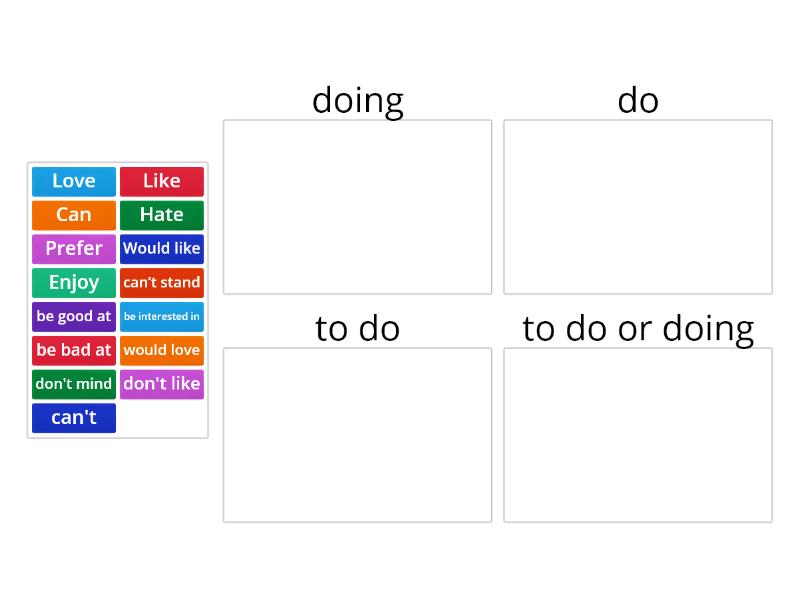Select the red Like tile
Screen dimensions: 800x600
(162, 181)
